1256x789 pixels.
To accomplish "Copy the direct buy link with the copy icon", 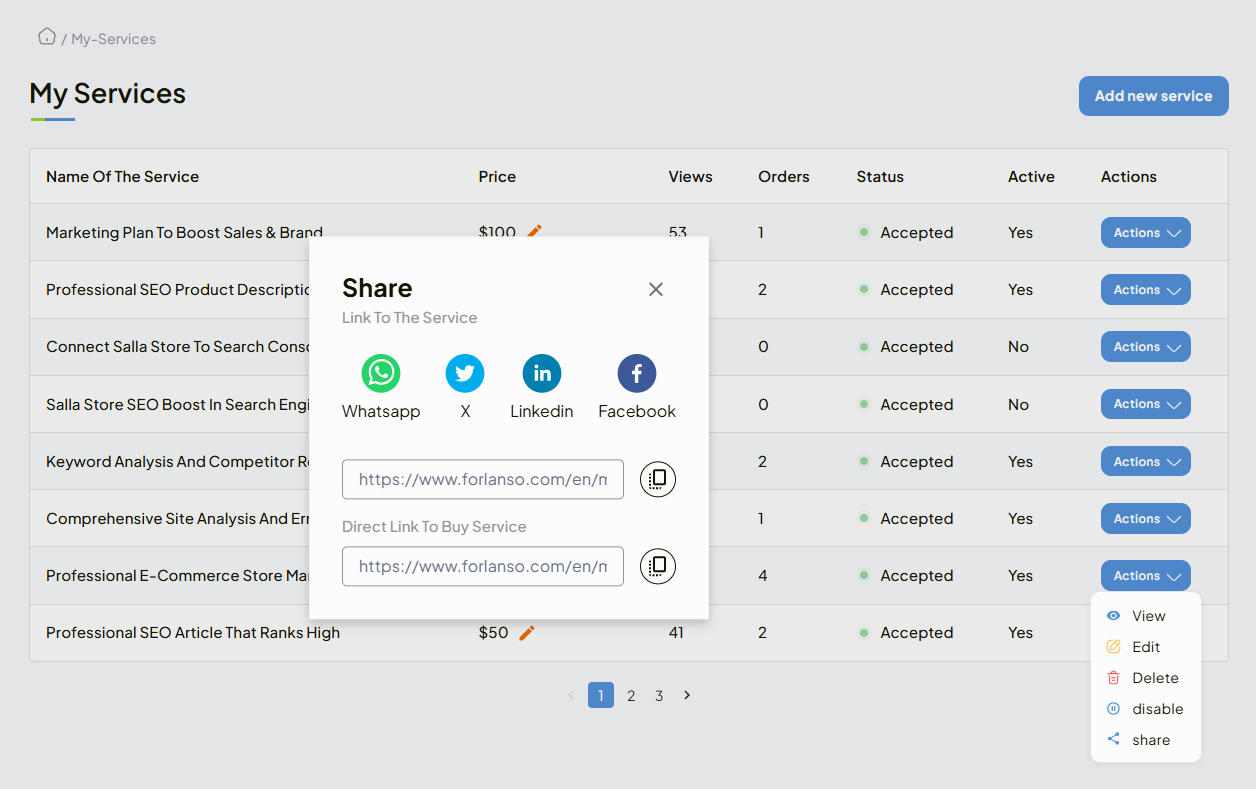I will coord(657,566).
